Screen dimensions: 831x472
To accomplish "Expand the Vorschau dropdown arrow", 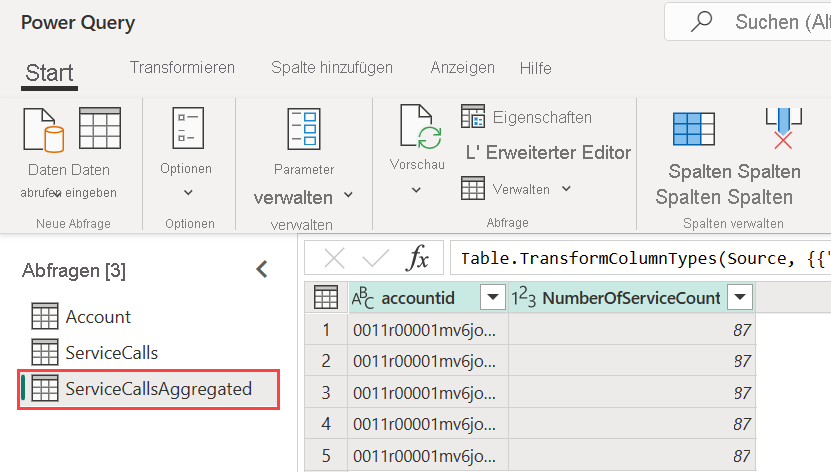I will pyautogui.click(x=417, y=190).
